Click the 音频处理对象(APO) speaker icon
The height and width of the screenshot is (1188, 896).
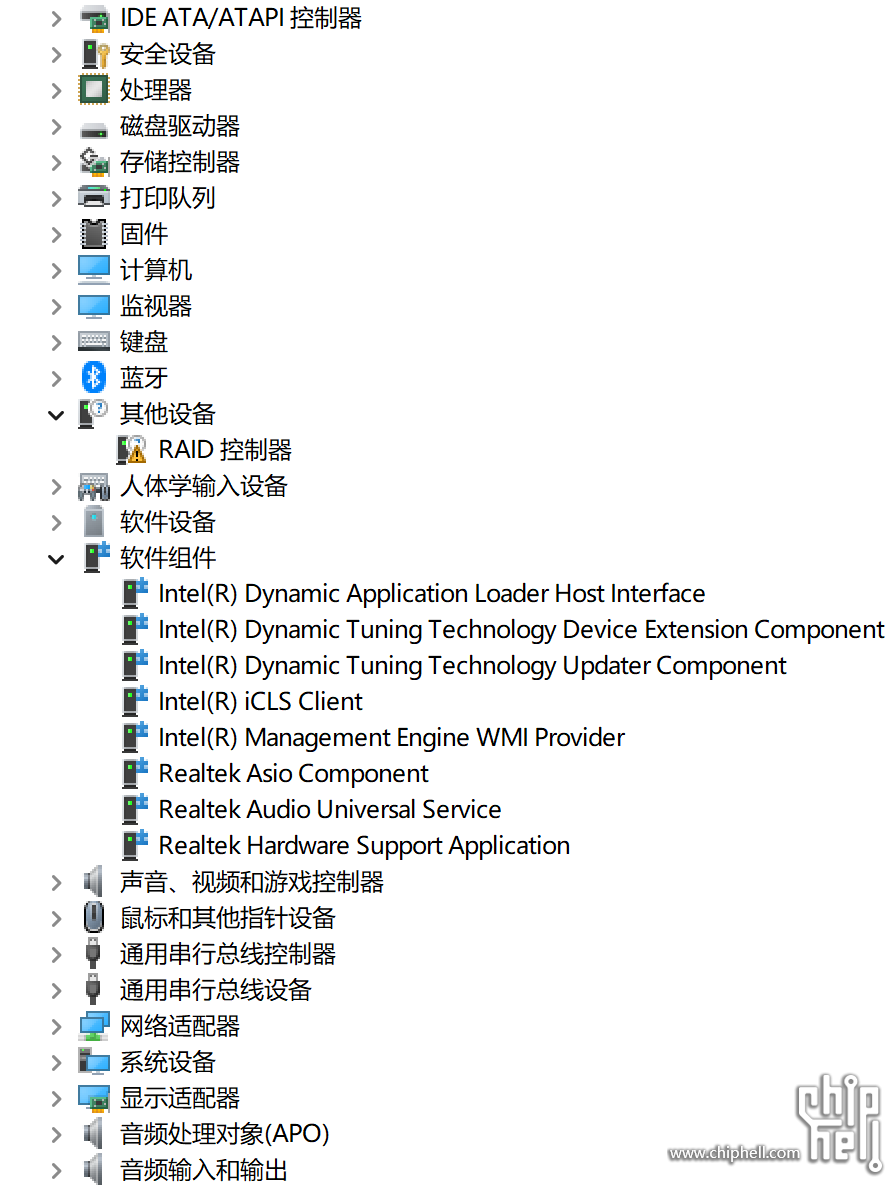pyautogui.click(x=92, y=1133)
